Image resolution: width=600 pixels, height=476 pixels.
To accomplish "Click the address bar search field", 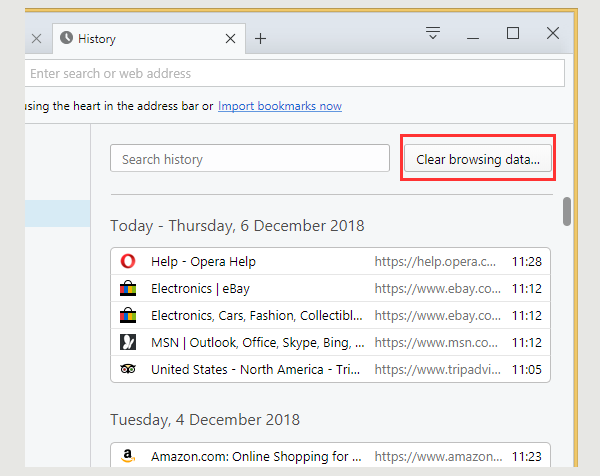I will (x=295, y=73).
